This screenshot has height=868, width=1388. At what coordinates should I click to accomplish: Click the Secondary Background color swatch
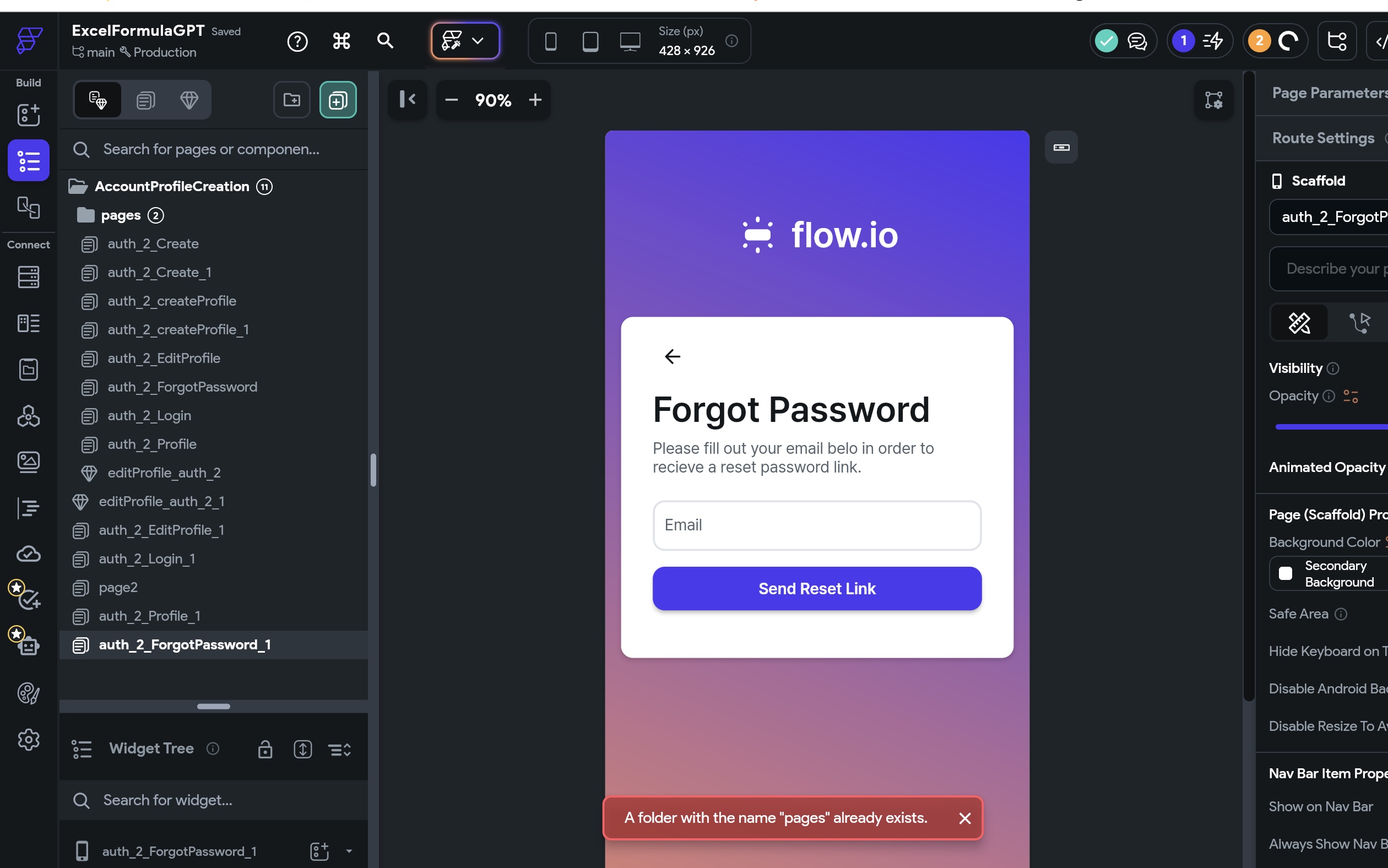pyautogui.click(x=1286, y=573)
